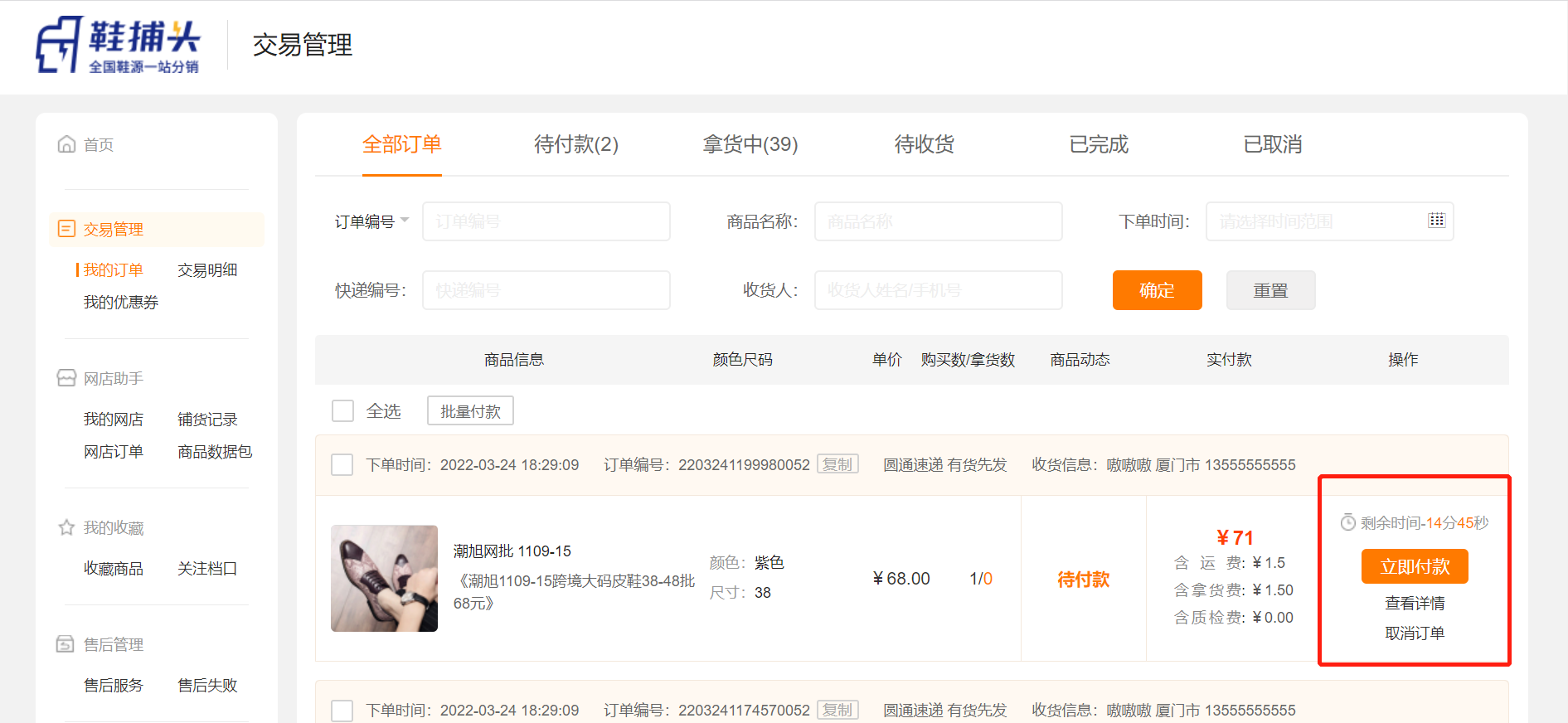This screenshot has height=723, width=1568.
Task: Open the calendar icon in 下单时间 field
Action: 1436,221
